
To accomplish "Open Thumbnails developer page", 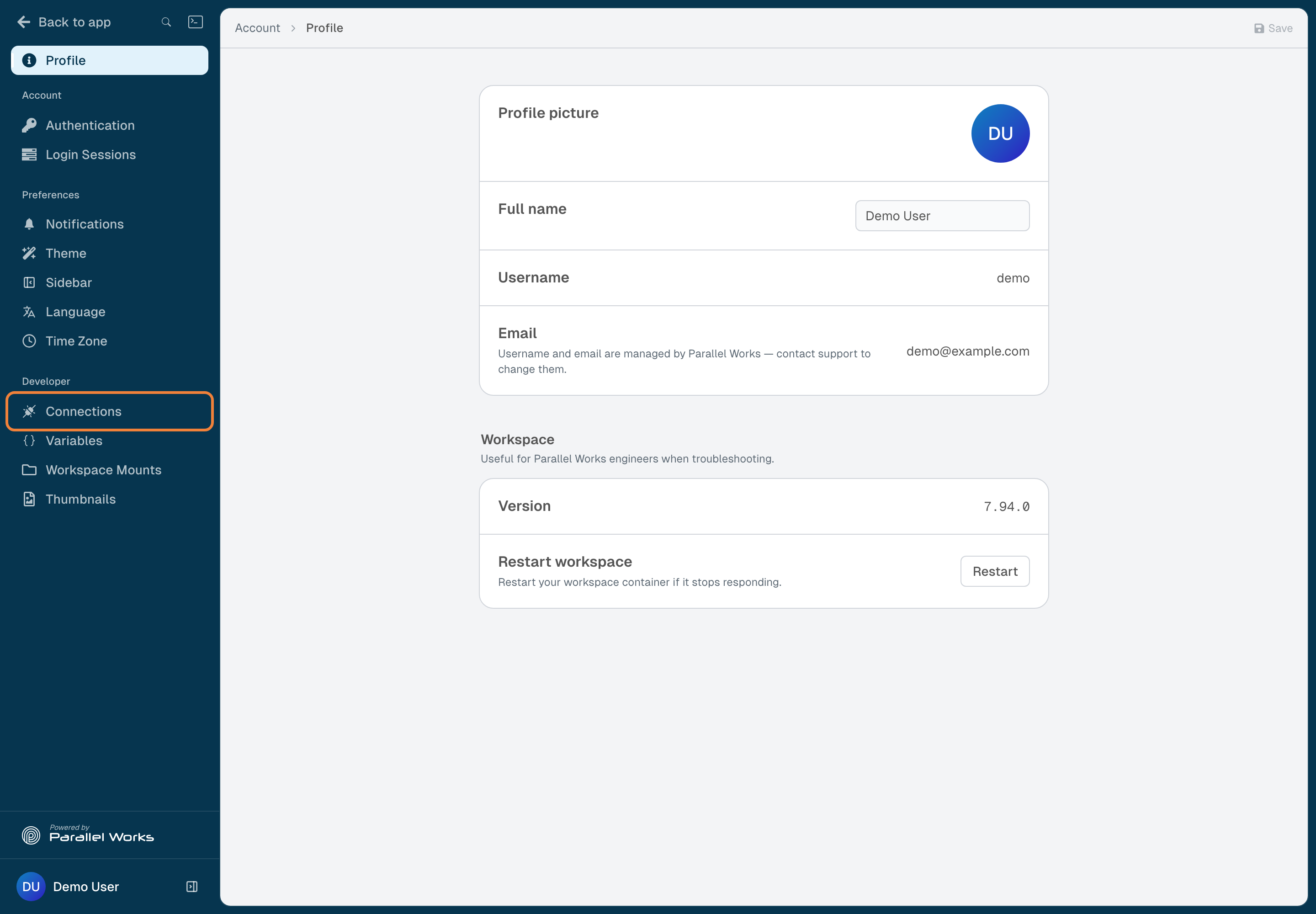I will click(109, 499).
